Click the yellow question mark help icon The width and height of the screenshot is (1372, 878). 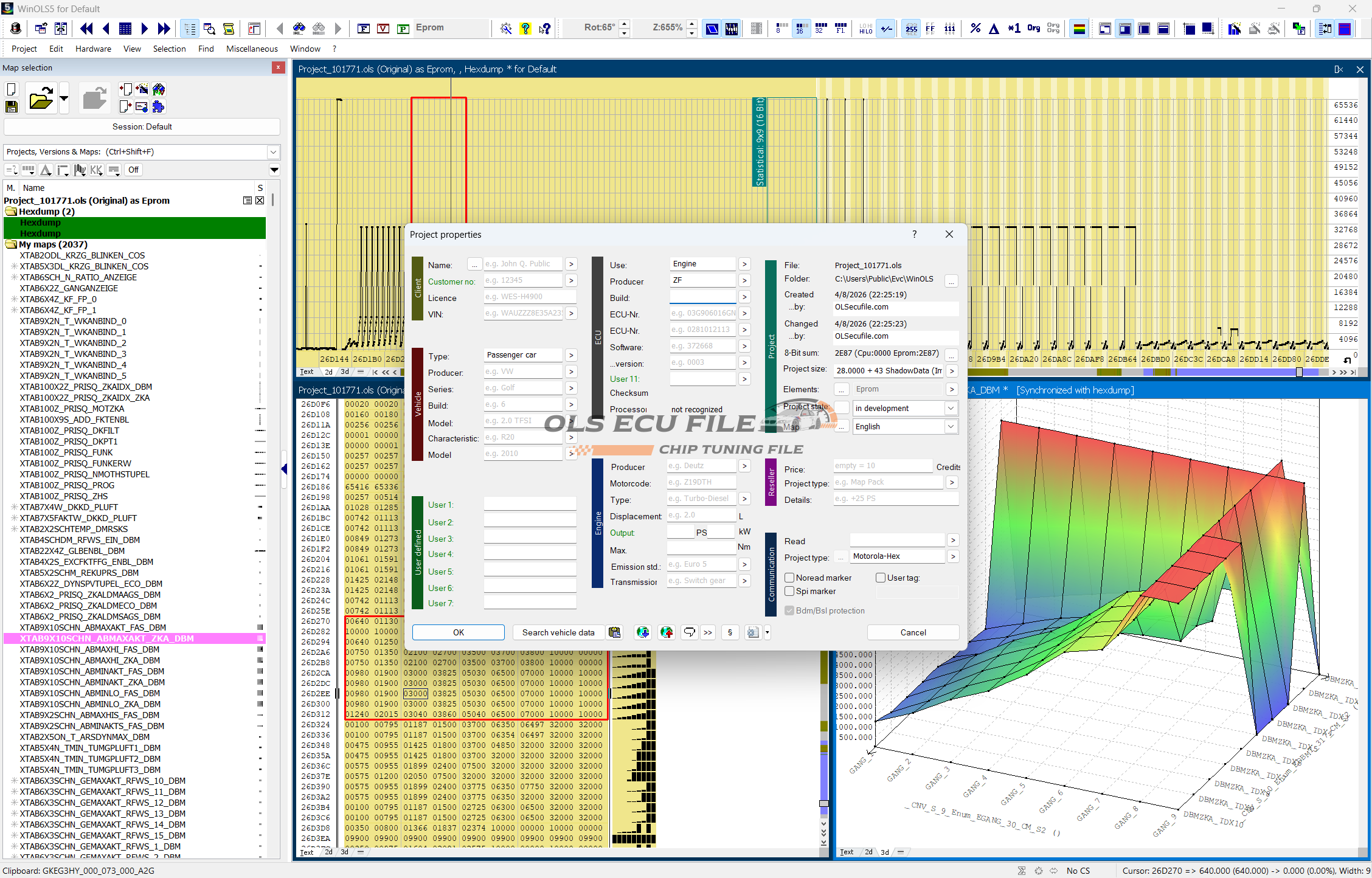click(x=525, y=28)
